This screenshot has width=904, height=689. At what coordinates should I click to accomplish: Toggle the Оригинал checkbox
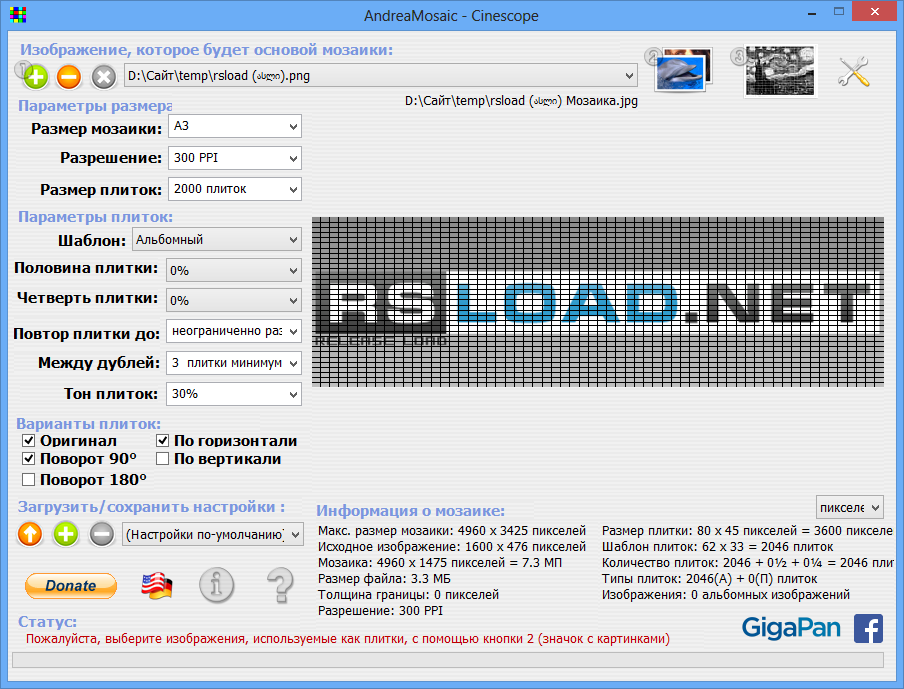click(28, 441)
